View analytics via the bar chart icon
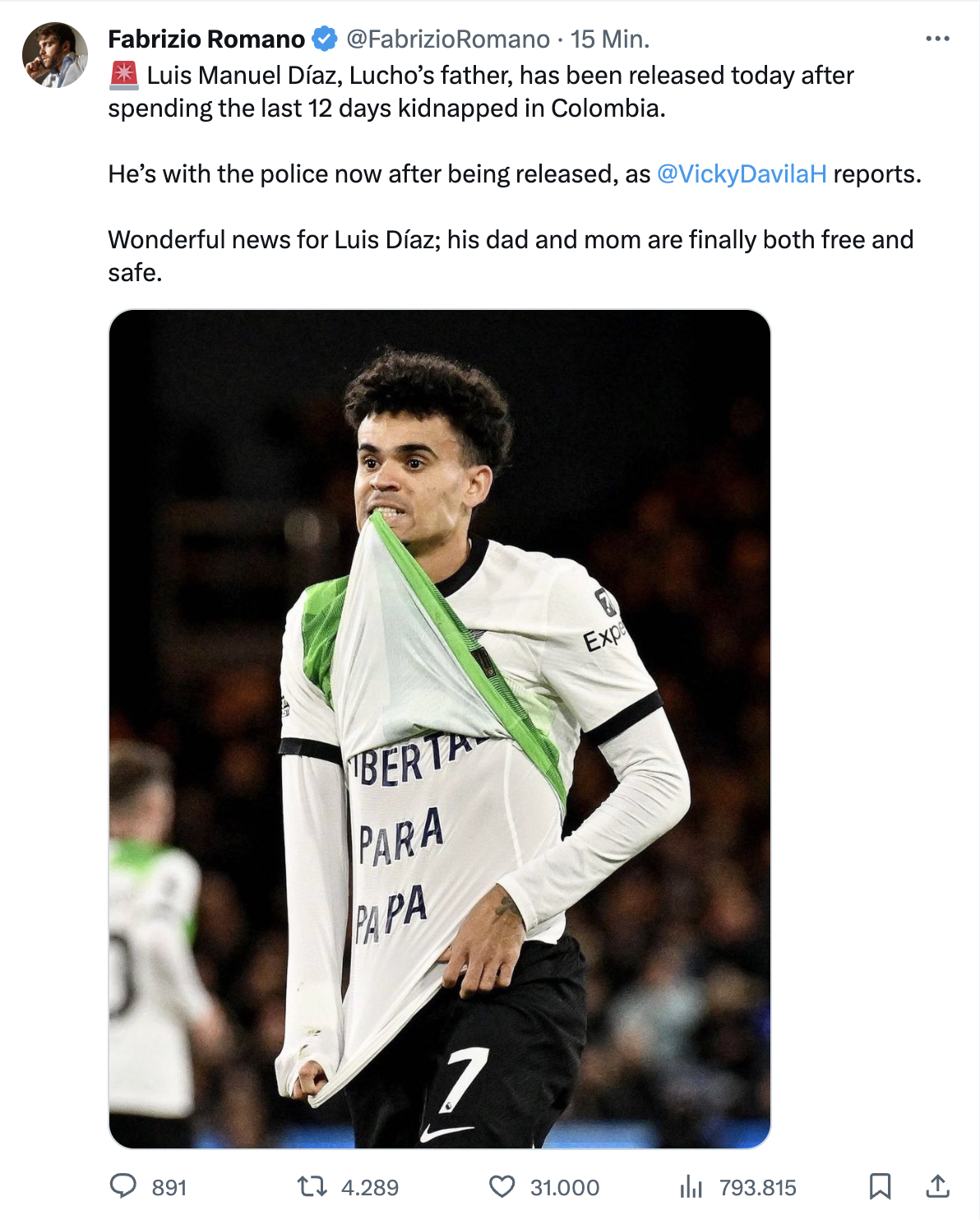This screenshot has width=980, height=1220. coord(691,1186)
